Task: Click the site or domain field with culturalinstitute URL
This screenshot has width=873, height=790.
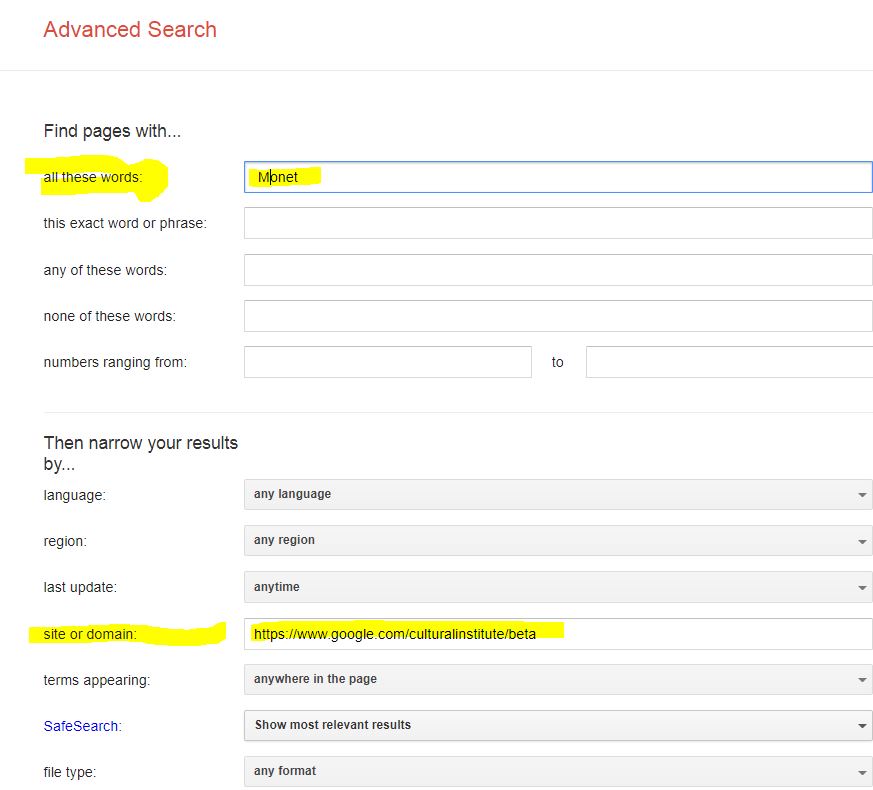Action: click(558, 634)
